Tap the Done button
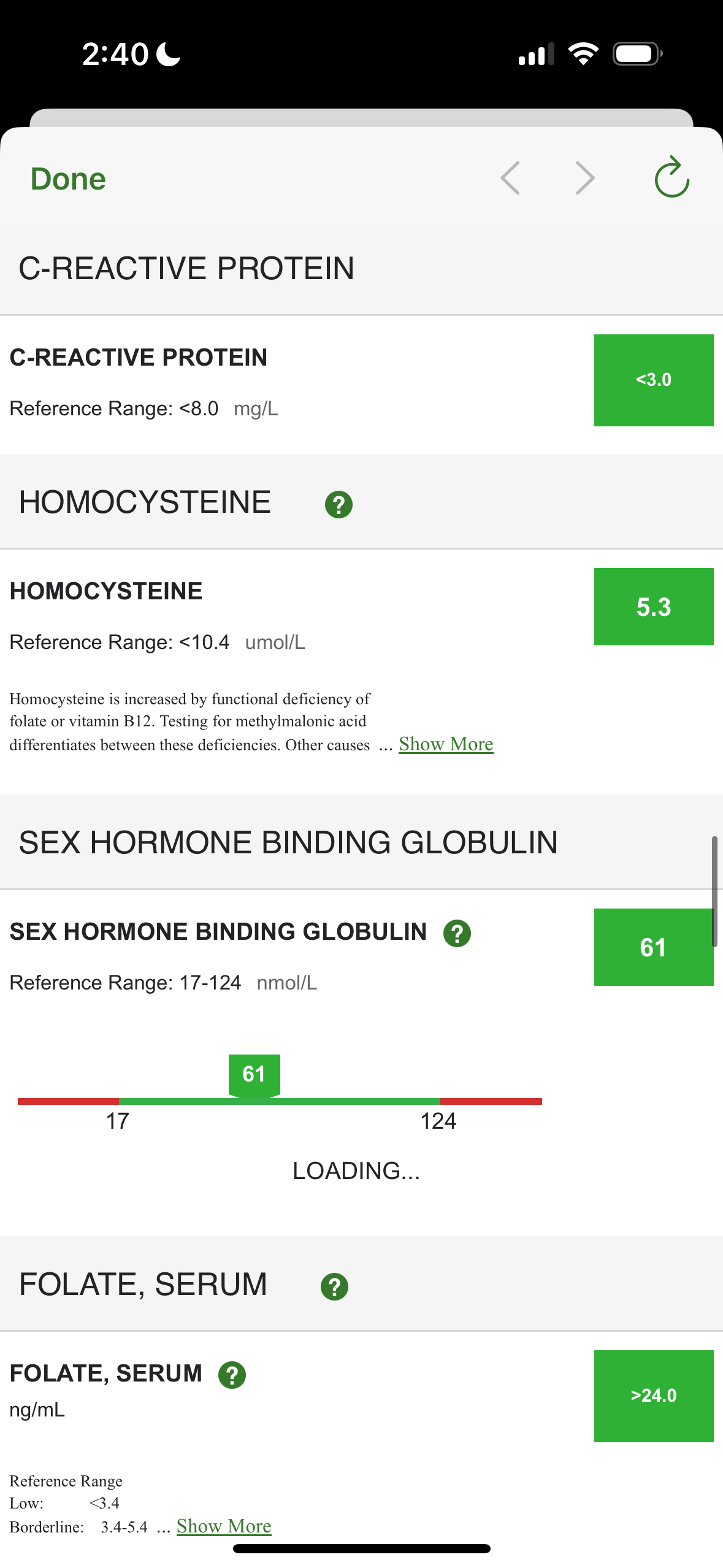723x1568 pixels. pyautogui.click(x=68, y=179)
